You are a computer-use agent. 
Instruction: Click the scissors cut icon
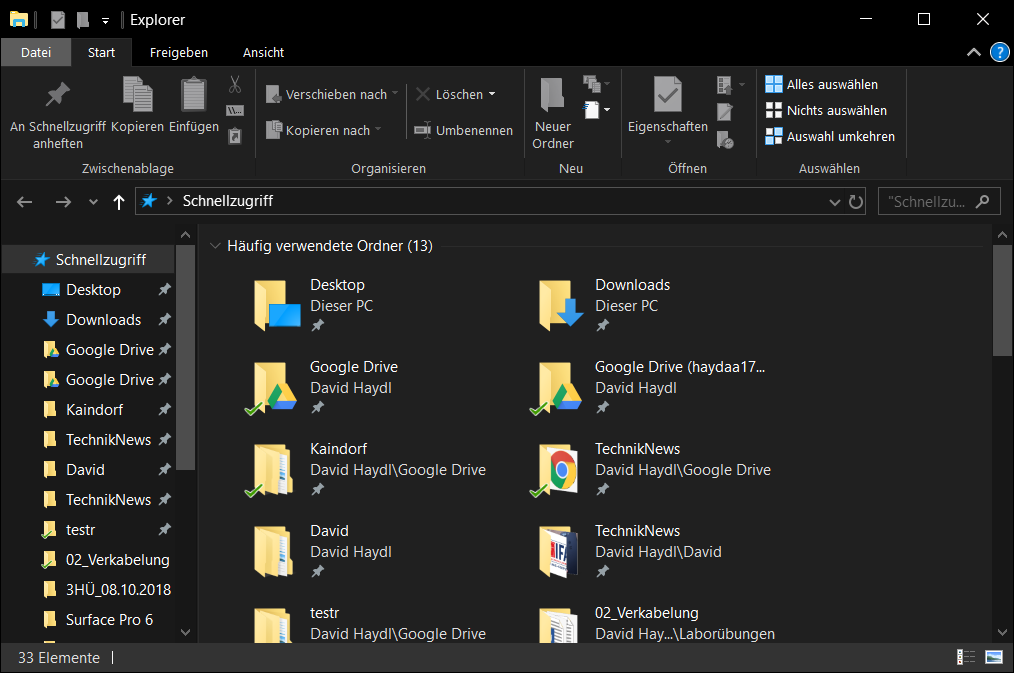235,84
